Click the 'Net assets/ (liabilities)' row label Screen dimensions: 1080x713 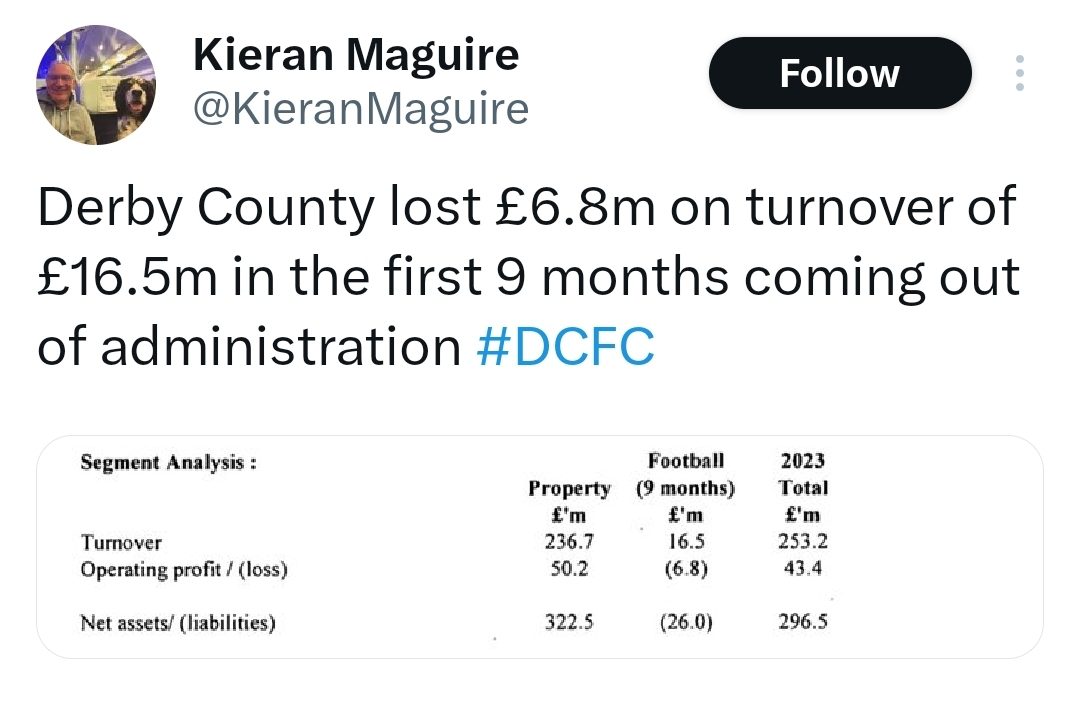[178, 623]
